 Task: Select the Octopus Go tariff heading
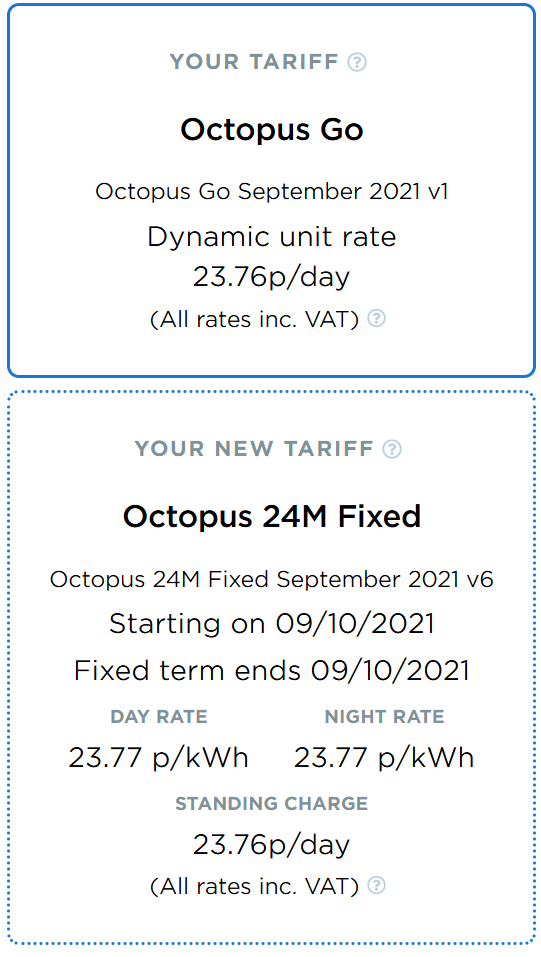pyautogui.click(x=272, y=130)
